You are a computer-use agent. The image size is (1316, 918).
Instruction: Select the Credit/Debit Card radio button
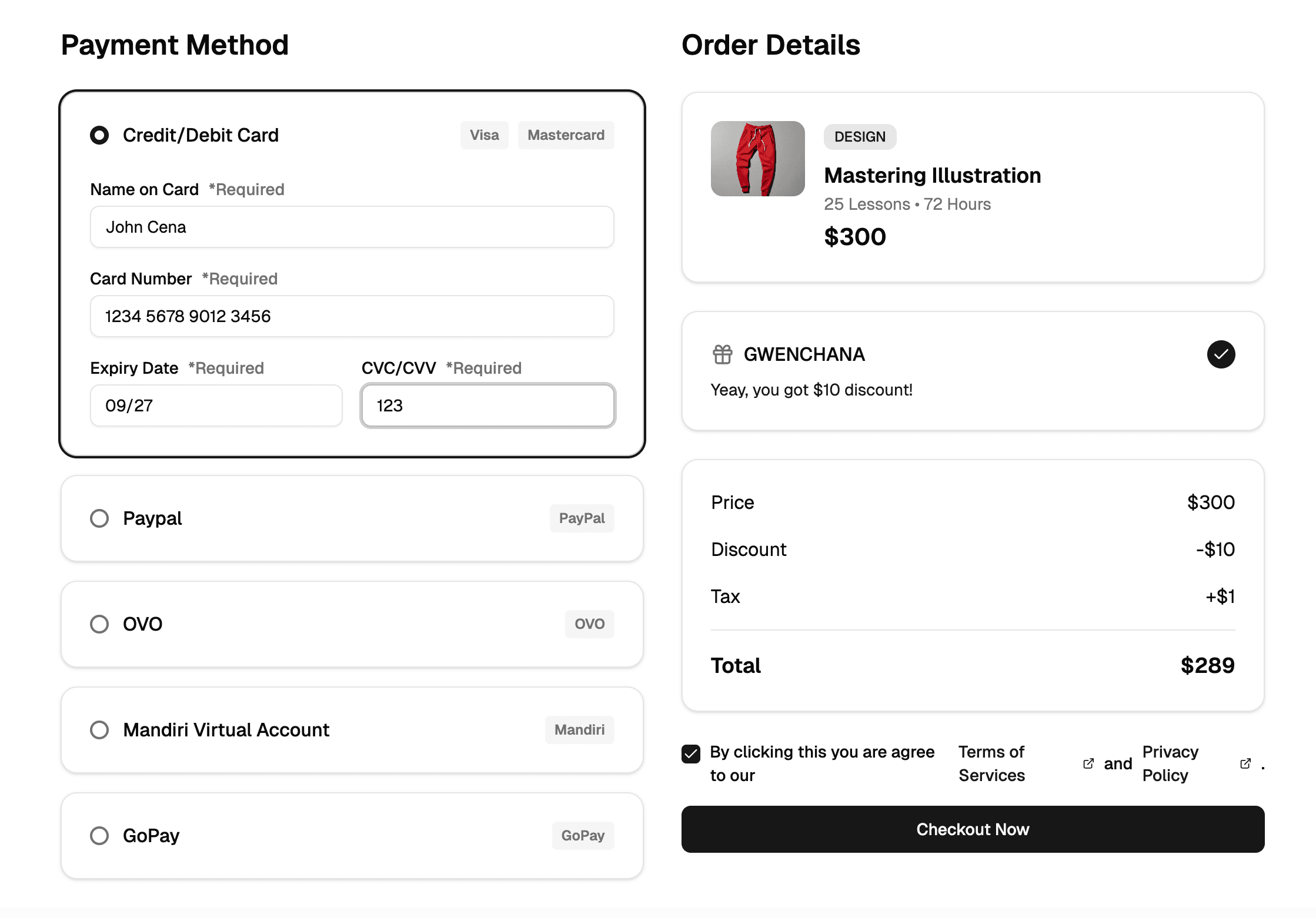[x=99, y=135]
